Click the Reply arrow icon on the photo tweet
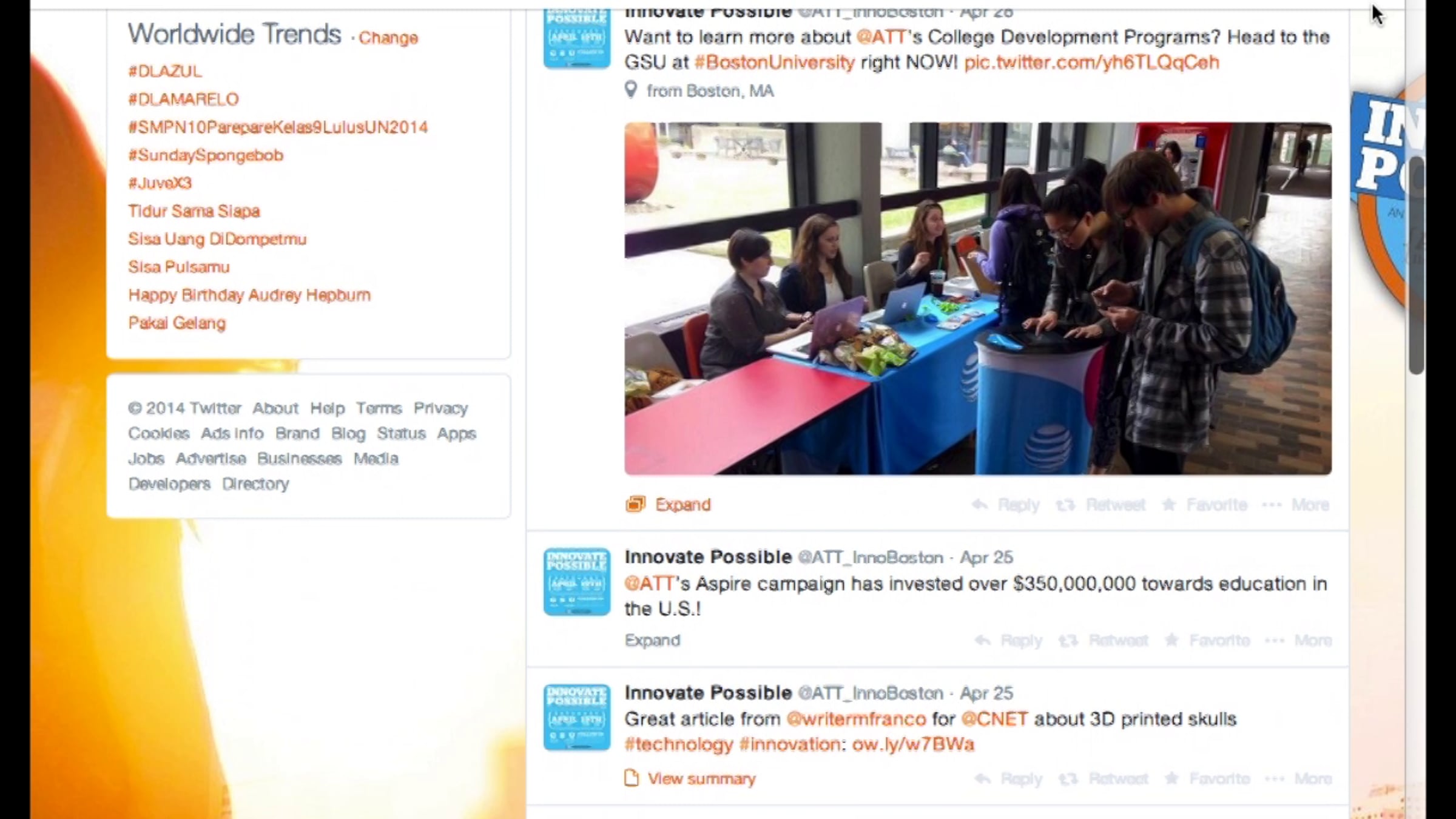Screen dimensions: 1456x819 coord(980,505)
